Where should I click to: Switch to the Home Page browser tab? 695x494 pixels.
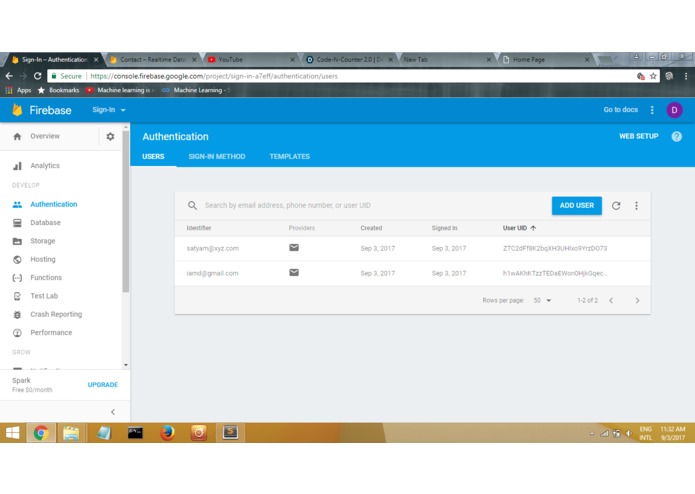click(x=546, y=59)
